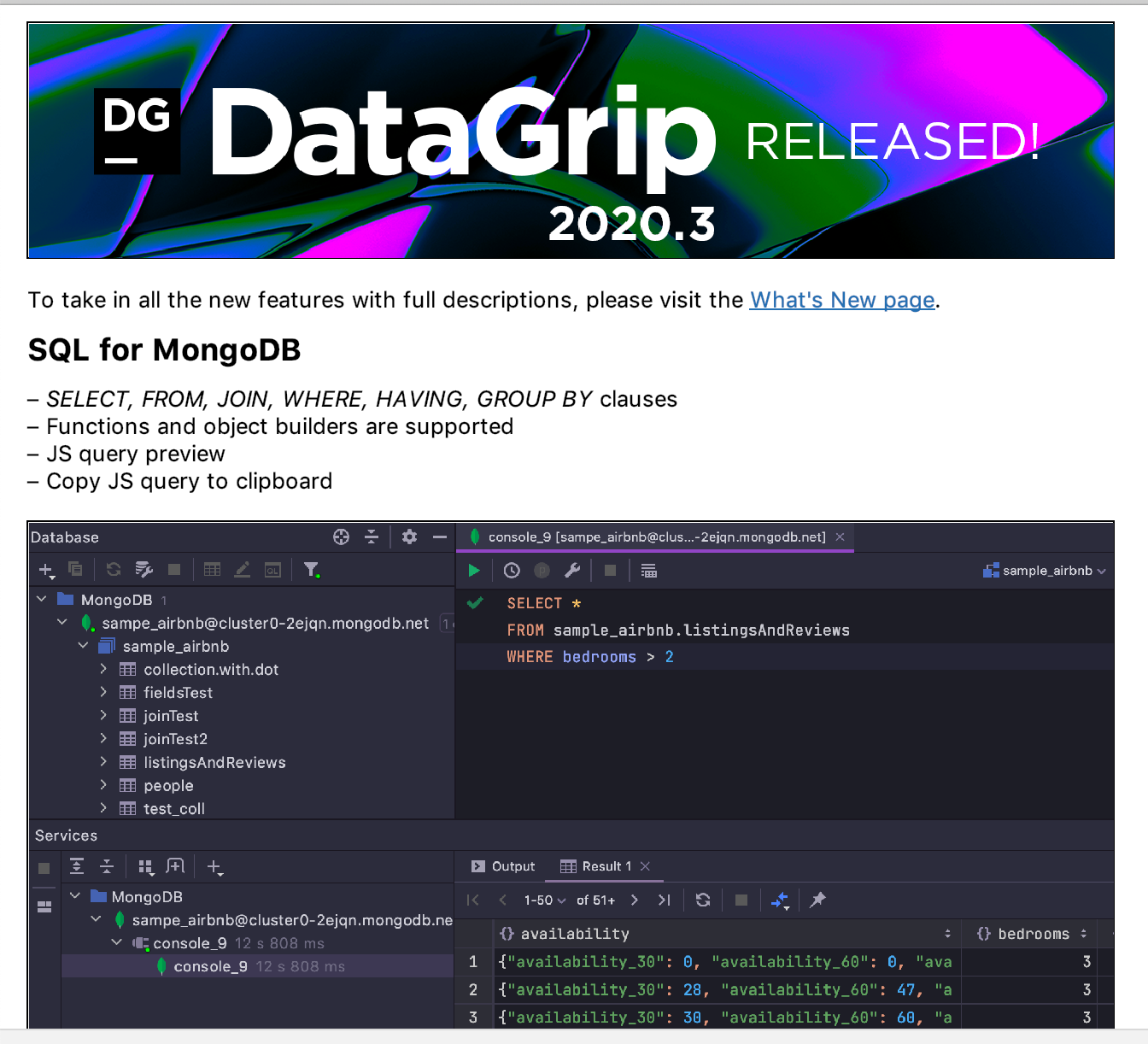
Task: Click the Duplicate icon in Database toolbar
Action: [x=75, y=569]
